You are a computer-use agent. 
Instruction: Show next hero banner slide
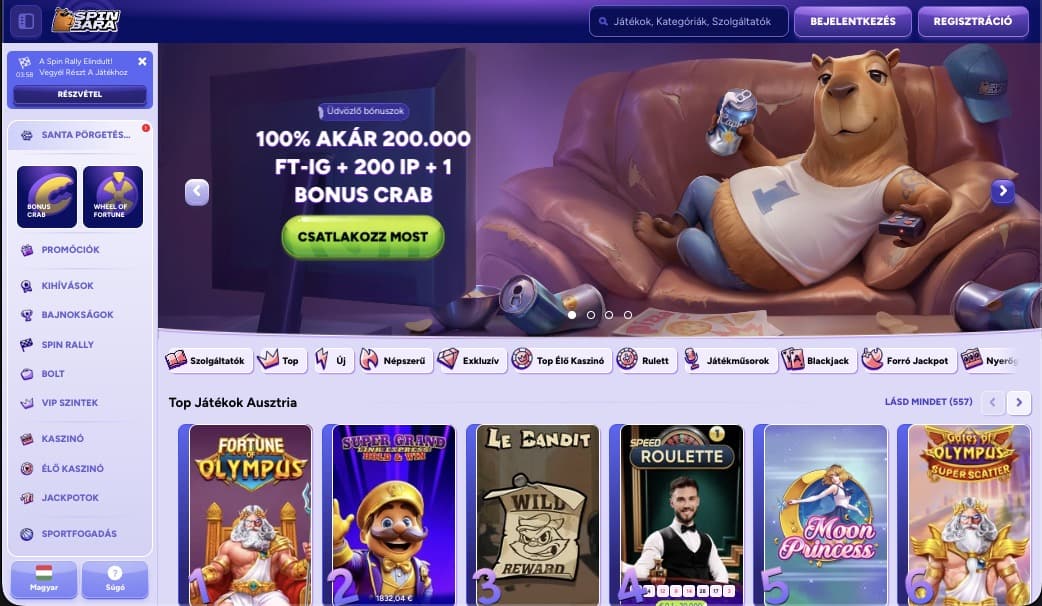(1003, 191)
